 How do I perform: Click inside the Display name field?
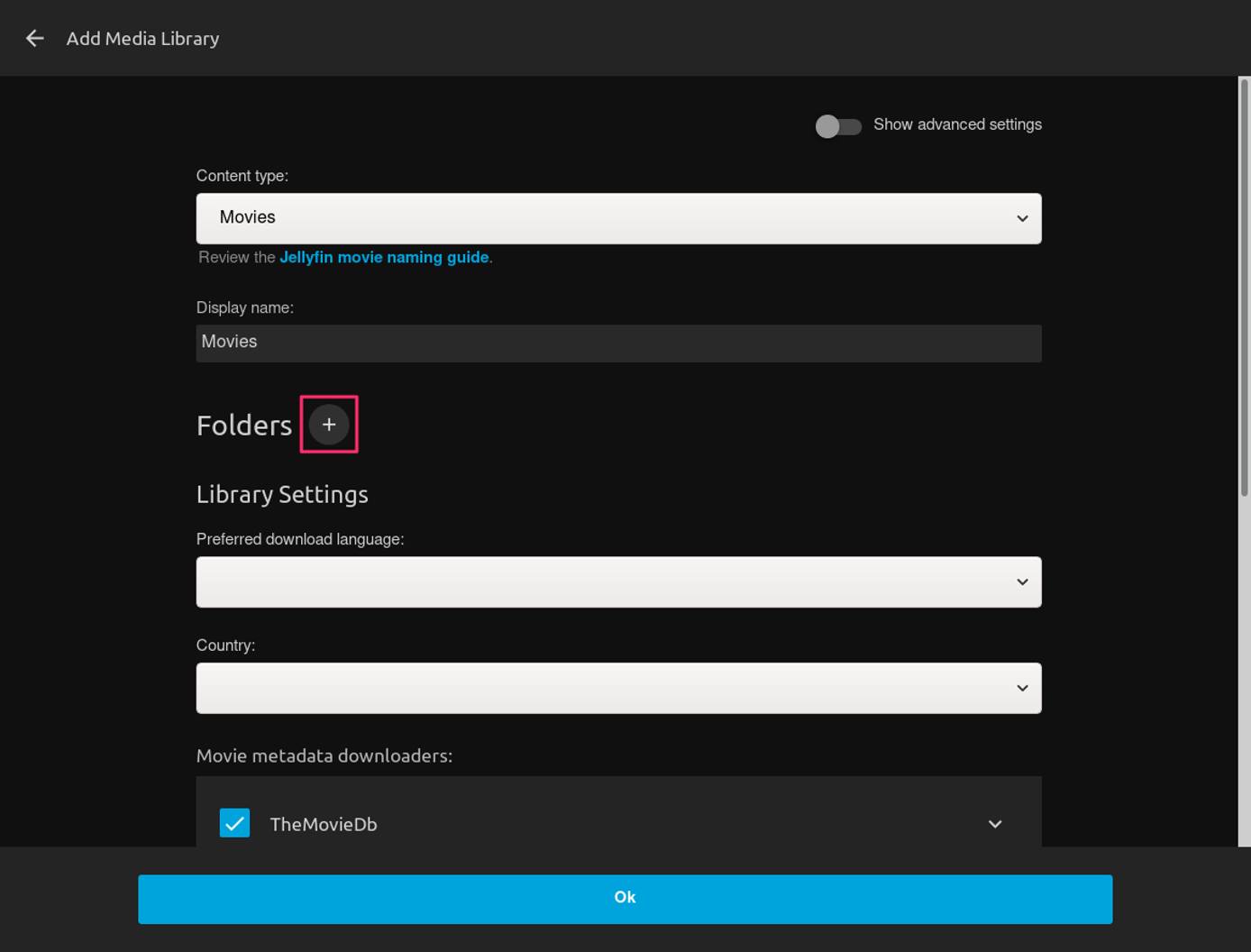point(618,343)
